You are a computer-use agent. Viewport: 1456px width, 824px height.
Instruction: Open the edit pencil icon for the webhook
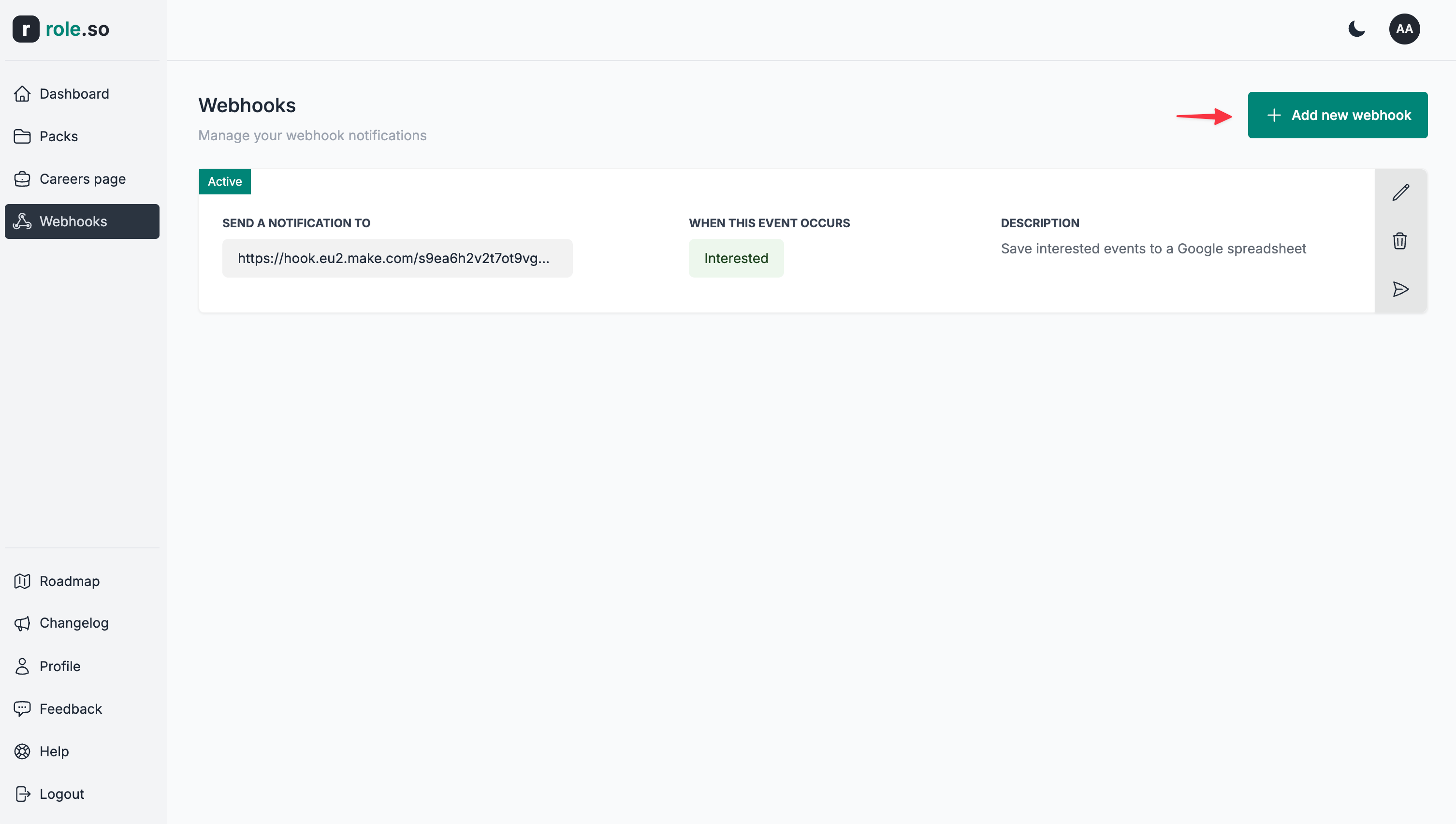pyautogui.click(x=1400, y=192)
